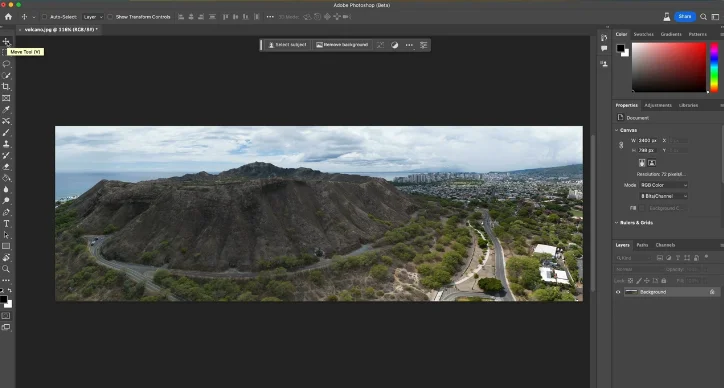This screenshot has width=724, height=388.
Task: Switch to the Swatches tab
Action: tap(643, 34)
